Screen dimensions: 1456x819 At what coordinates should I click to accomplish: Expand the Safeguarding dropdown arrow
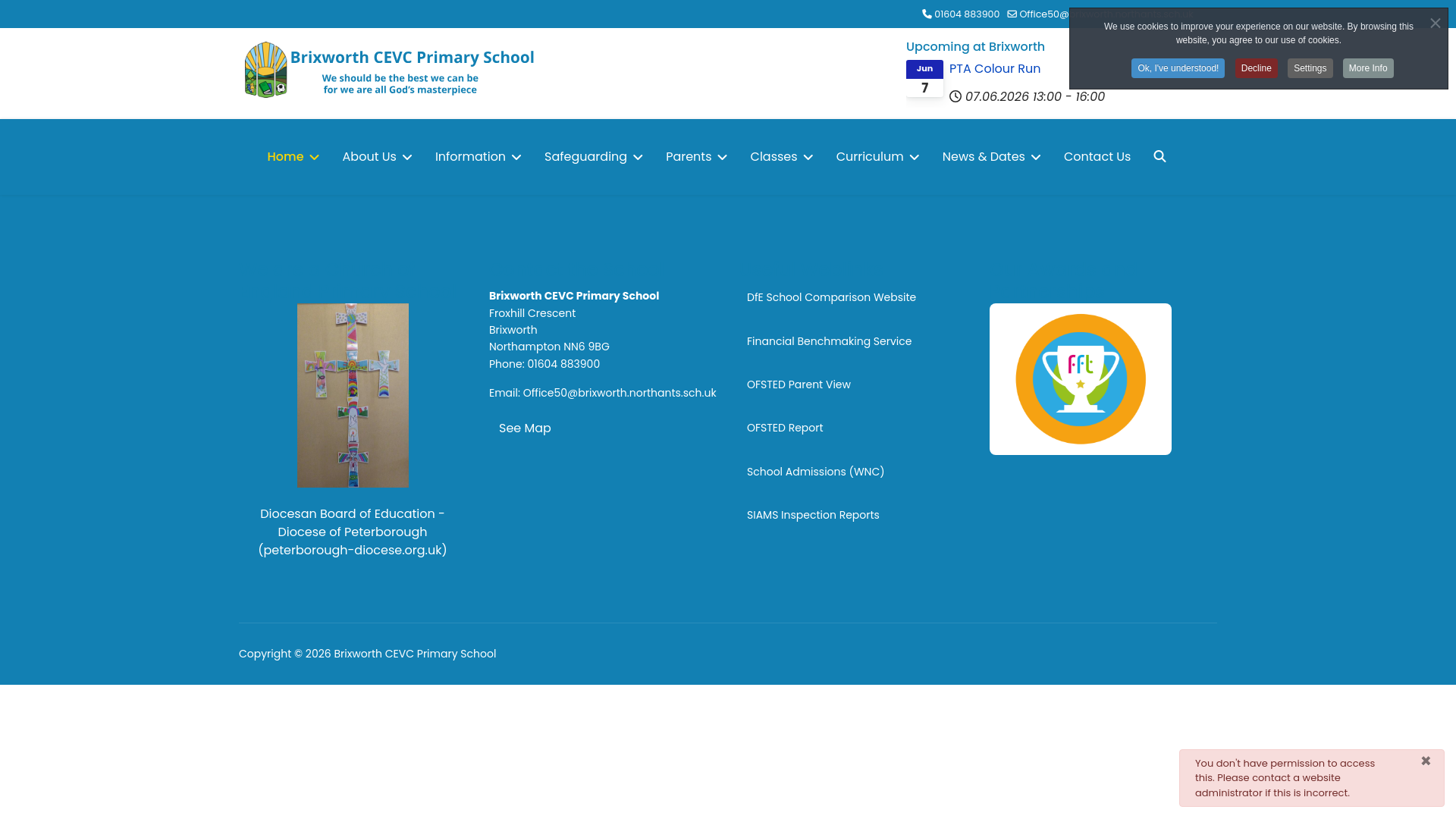pyautogui.click(x=638, y=157)
